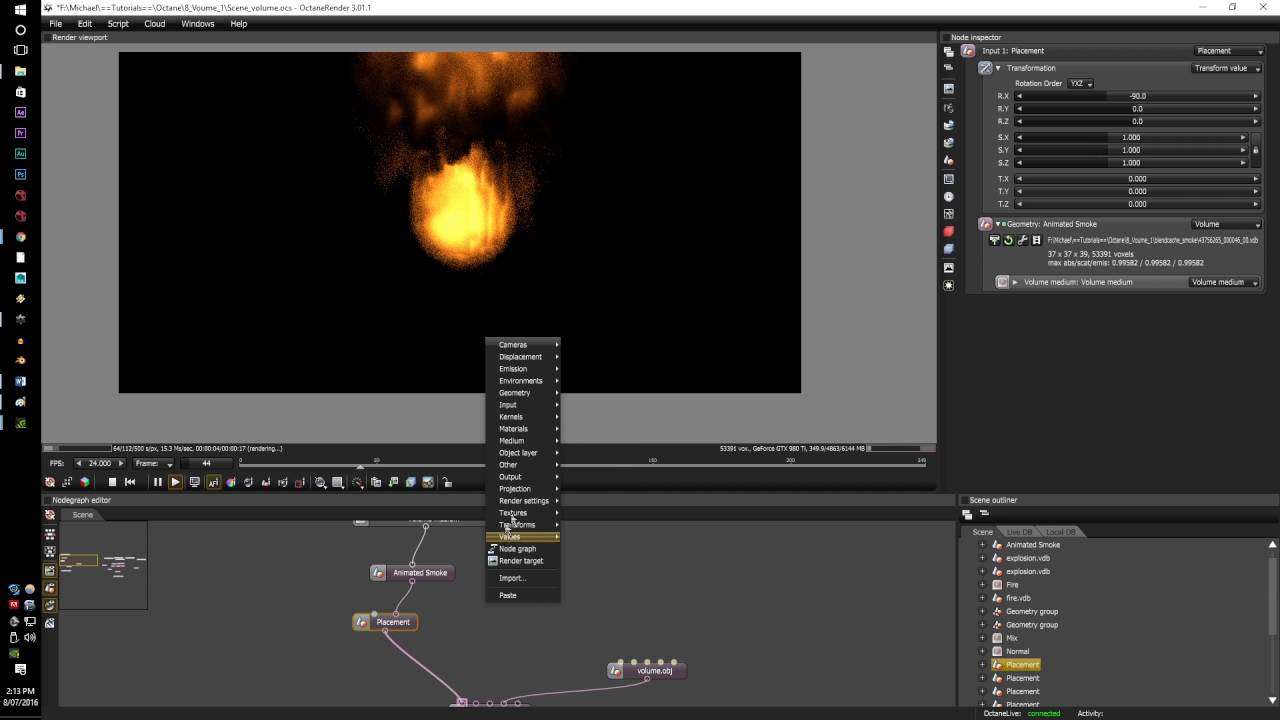
Task: Click the blue cube icon in inspector sidebar
Action: point(949,250)
